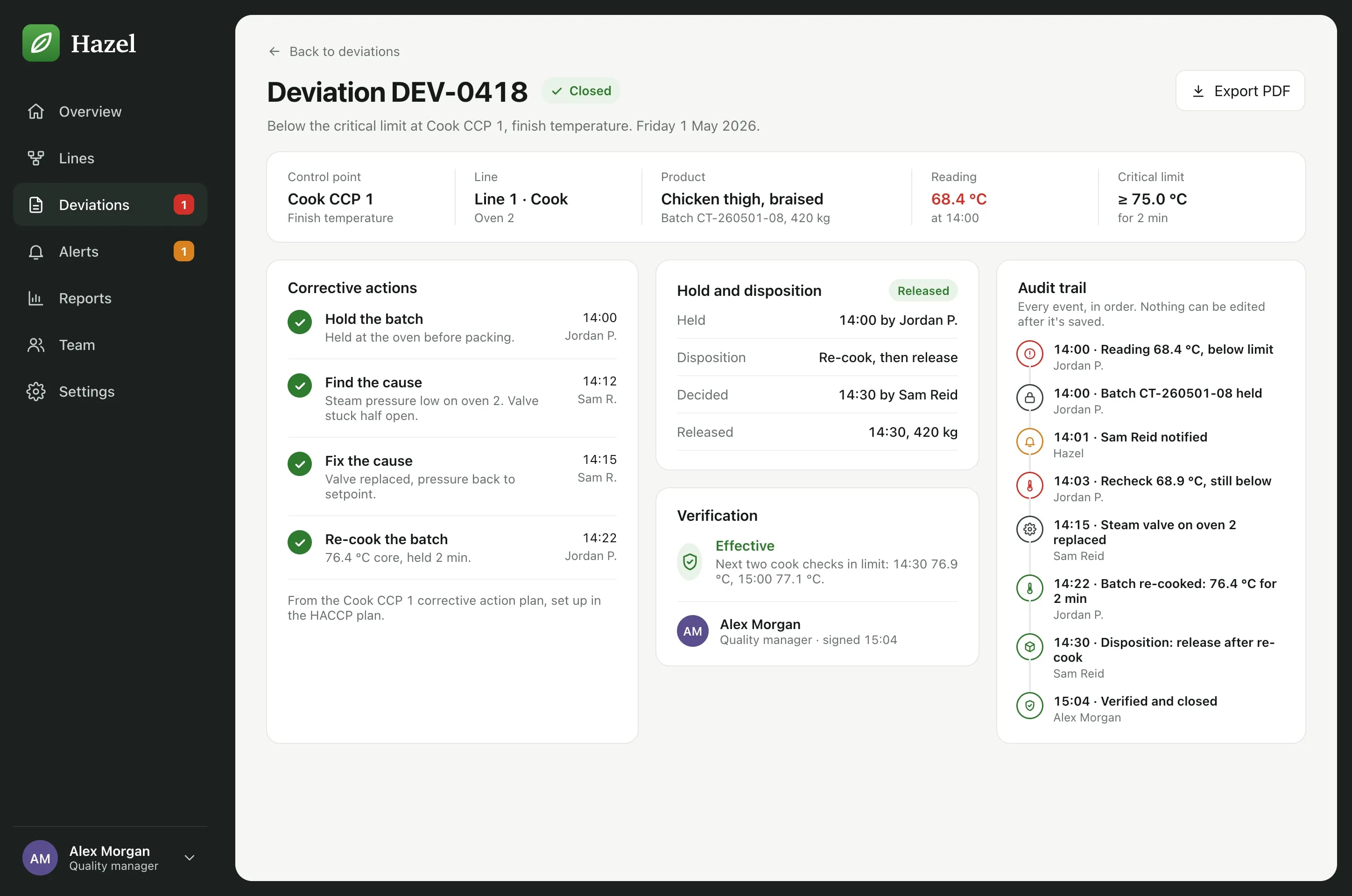The image size is (1352, 896).
Task: Follow the Back to deviations link
Action: (x=334, y=51)
